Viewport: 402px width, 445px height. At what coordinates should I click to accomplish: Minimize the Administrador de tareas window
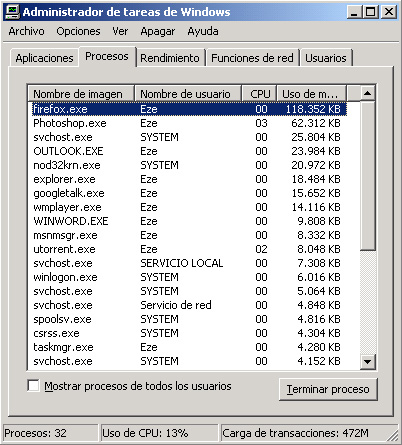[354, 12]
